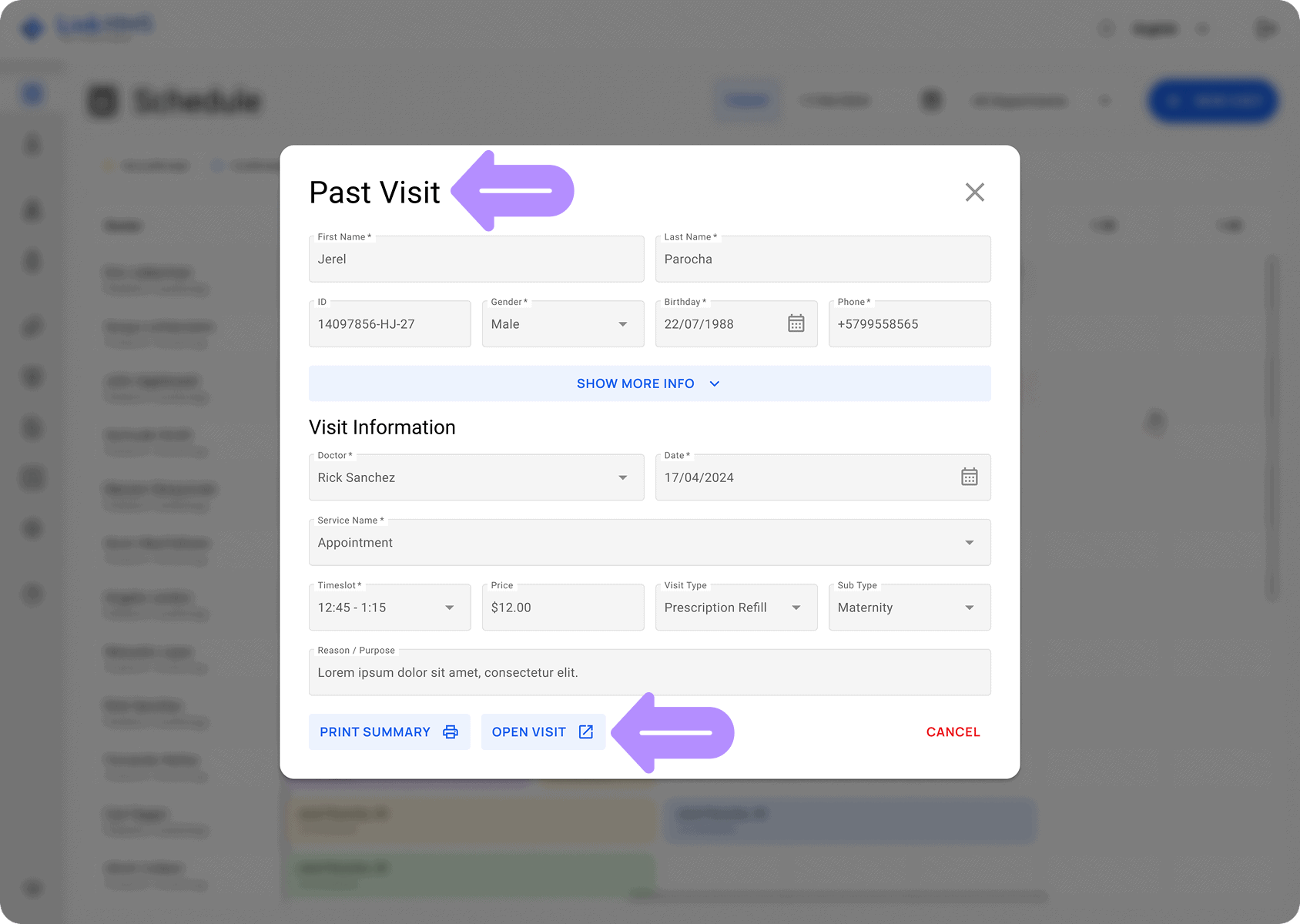Open the Visit Type dropdown
This screenshot has height=924, width=1300.
click(796, 608)
